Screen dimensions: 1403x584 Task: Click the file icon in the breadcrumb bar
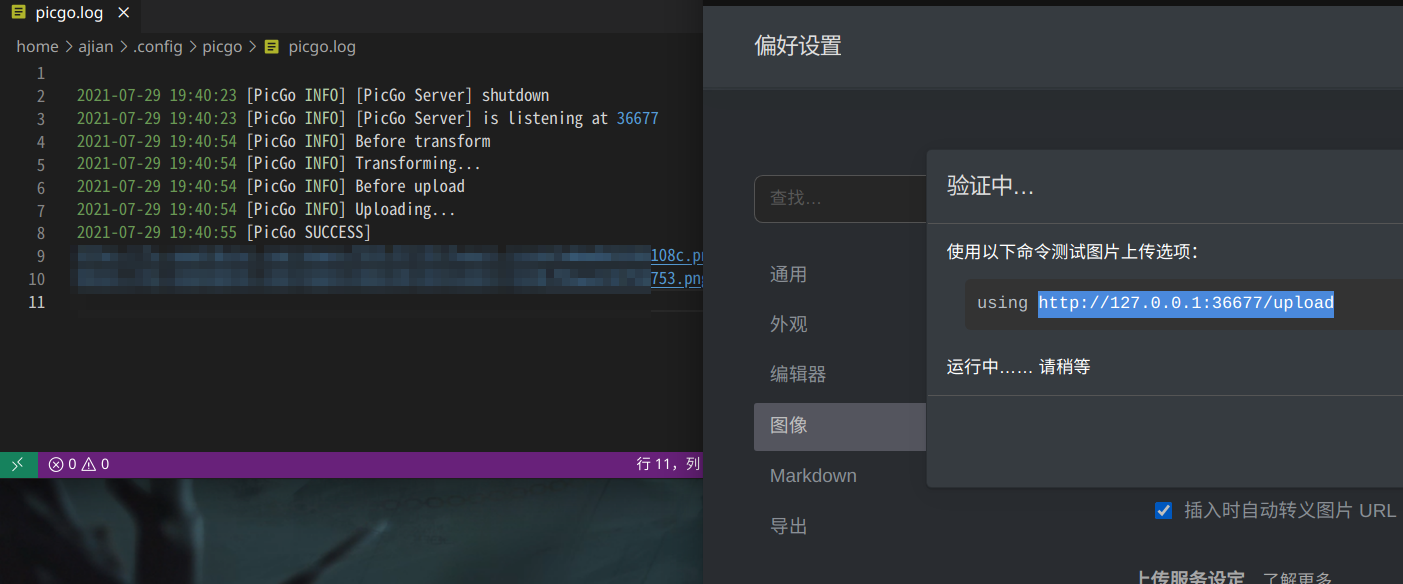[270, 46]
